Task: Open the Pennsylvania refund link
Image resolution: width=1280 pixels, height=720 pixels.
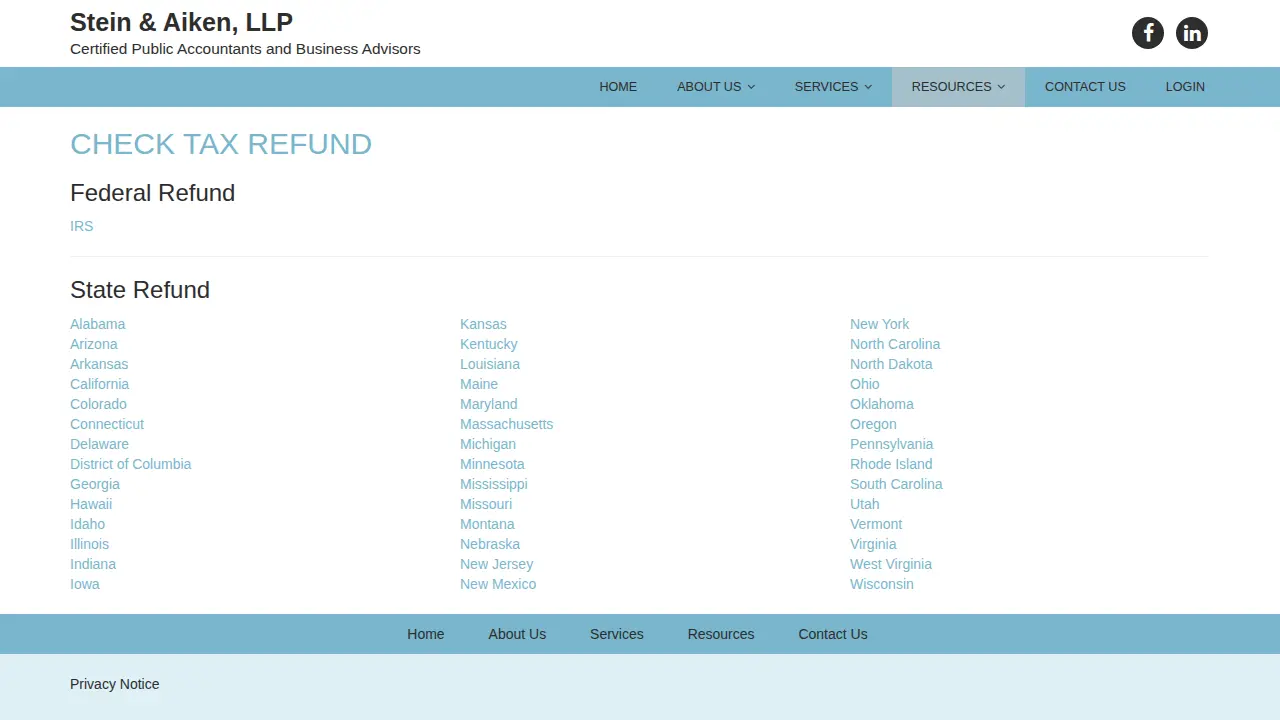Action: (x=892, y=444)
